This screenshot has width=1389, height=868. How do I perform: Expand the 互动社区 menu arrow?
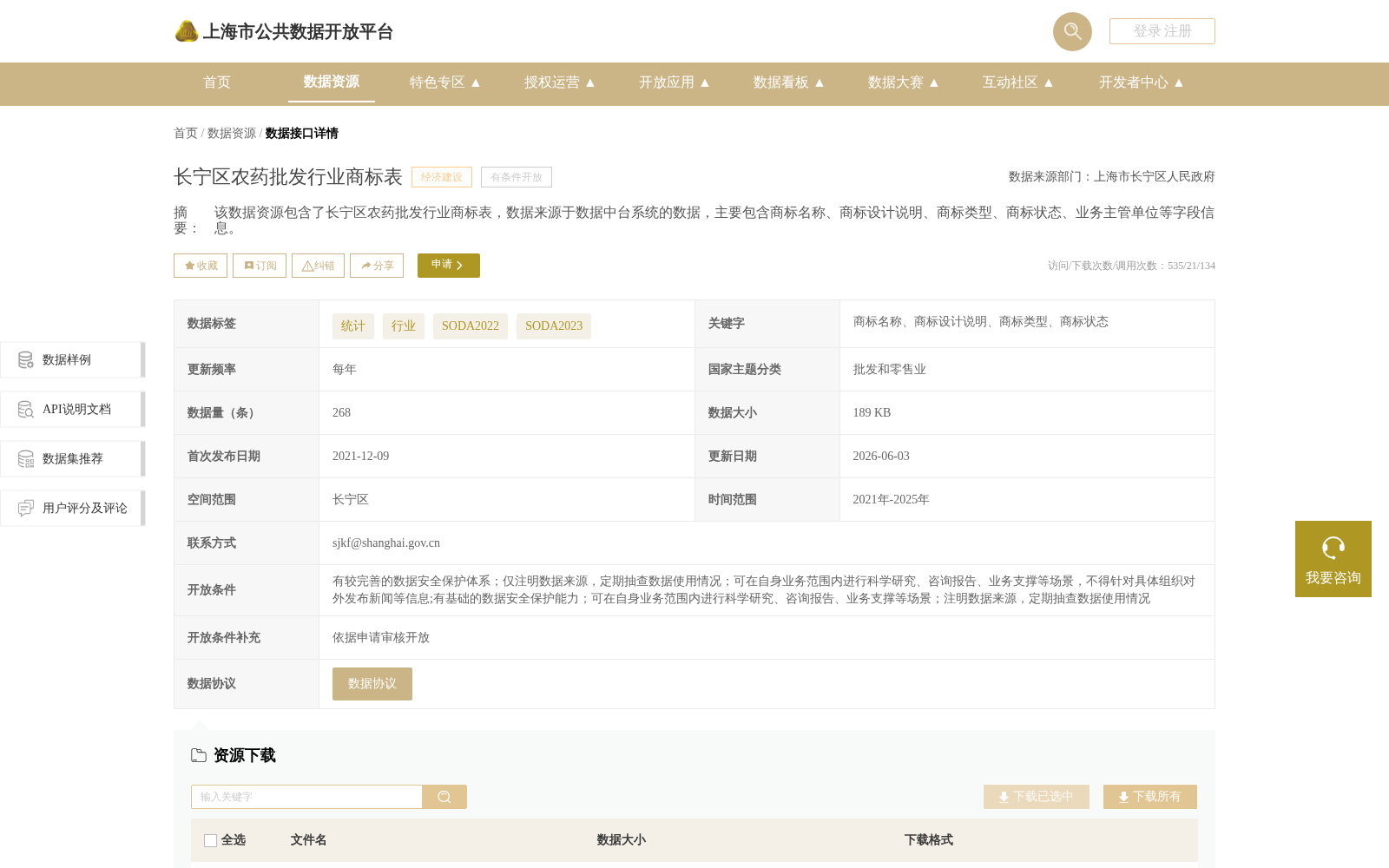1049,82
